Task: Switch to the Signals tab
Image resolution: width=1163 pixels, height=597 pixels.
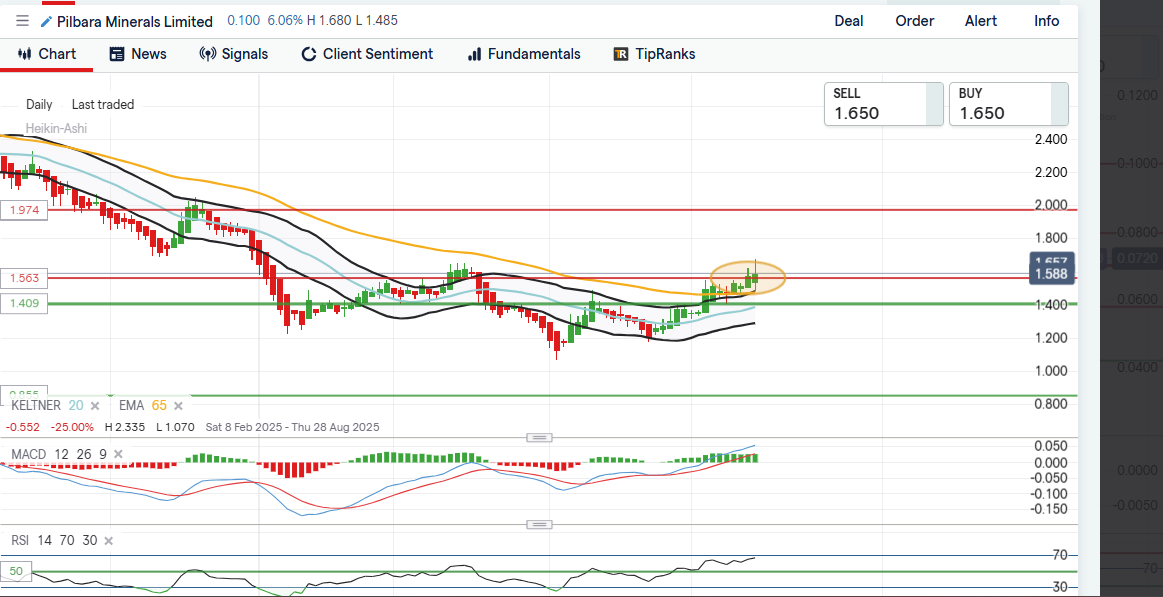Action: (x=234, y=54)
